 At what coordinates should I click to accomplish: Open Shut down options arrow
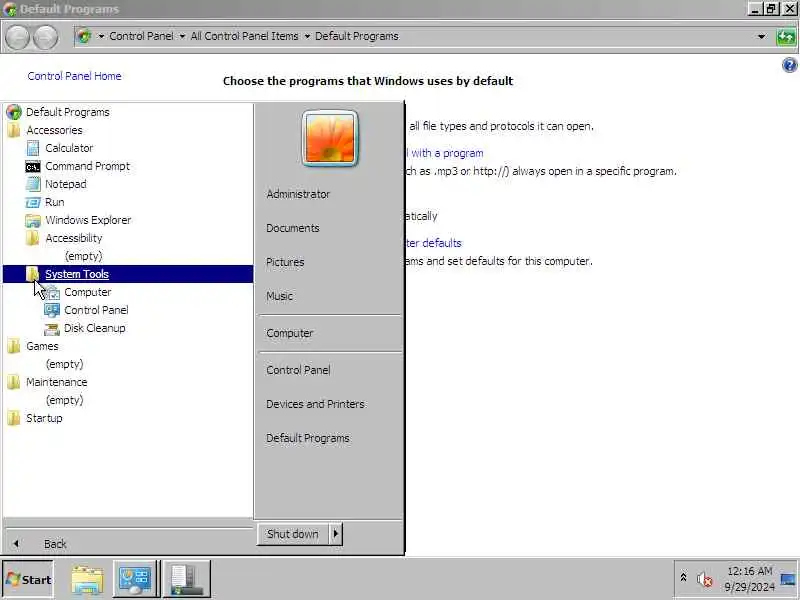coord(336,534)
